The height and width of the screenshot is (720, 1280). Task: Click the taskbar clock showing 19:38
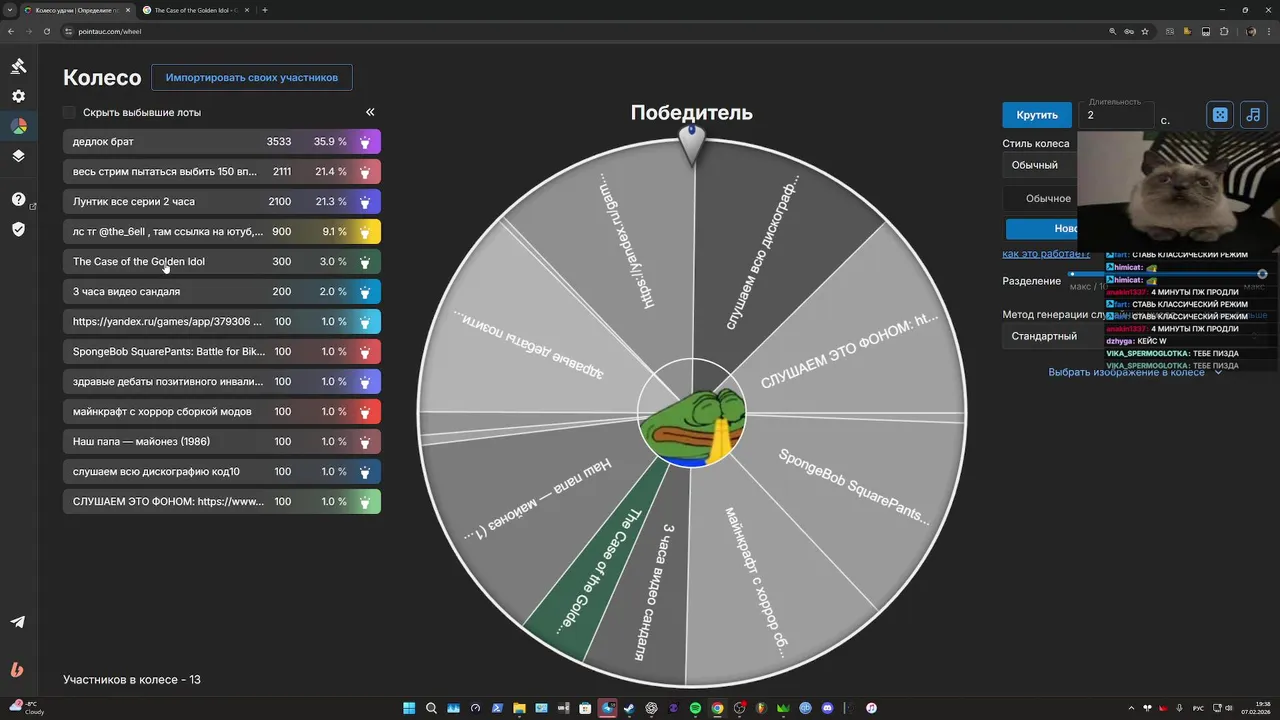click(x=1255, y=708)
